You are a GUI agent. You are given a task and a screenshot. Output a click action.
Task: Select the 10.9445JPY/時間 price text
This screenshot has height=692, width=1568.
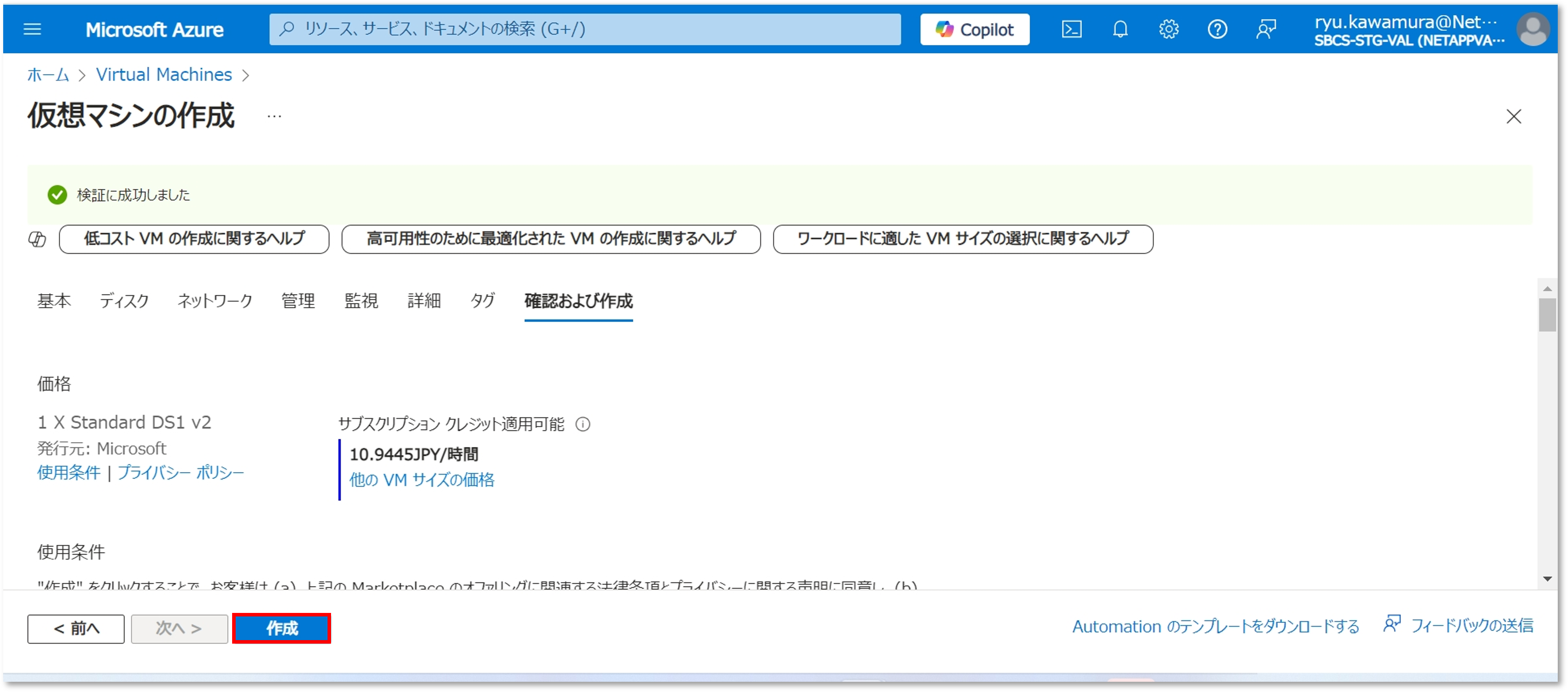(414, 454)
